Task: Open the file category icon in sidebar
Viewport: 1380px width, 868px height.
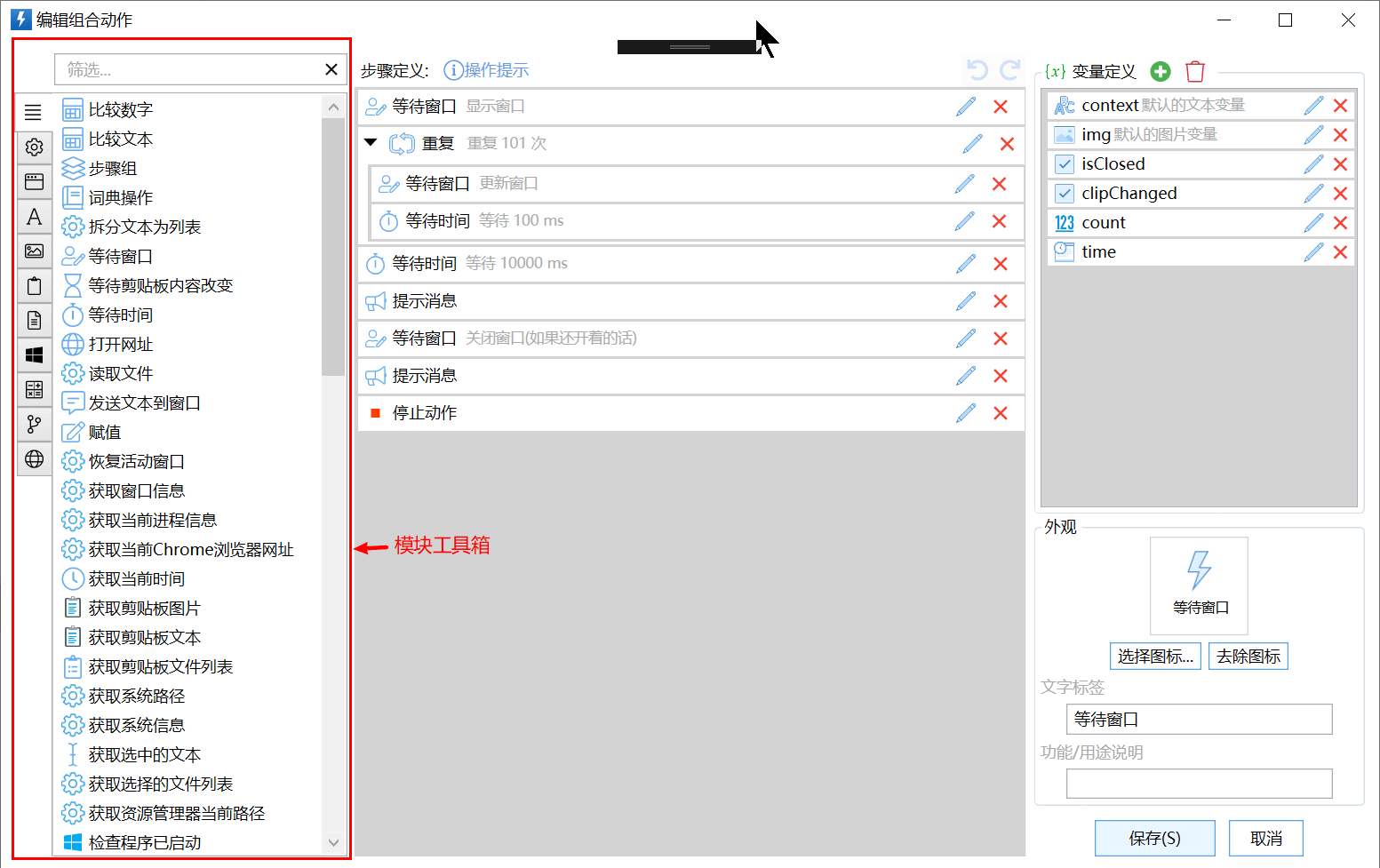Action: click(34, 320)
